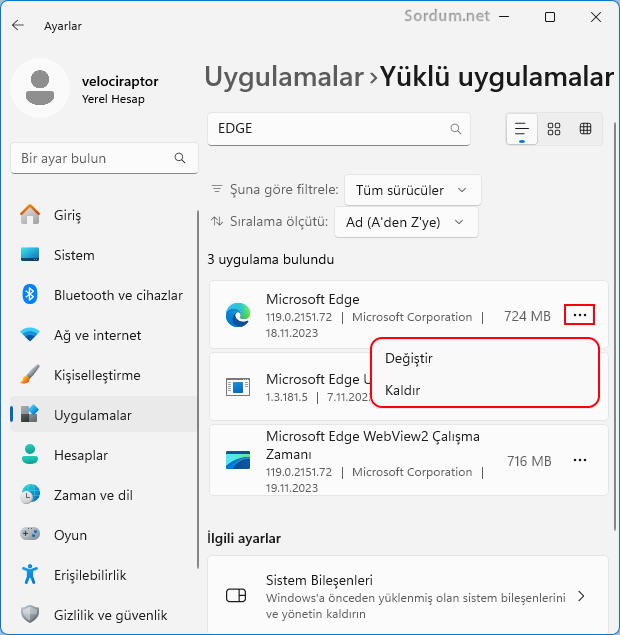Click the chevron on Sistem Bileşenleri

point(581,596)
